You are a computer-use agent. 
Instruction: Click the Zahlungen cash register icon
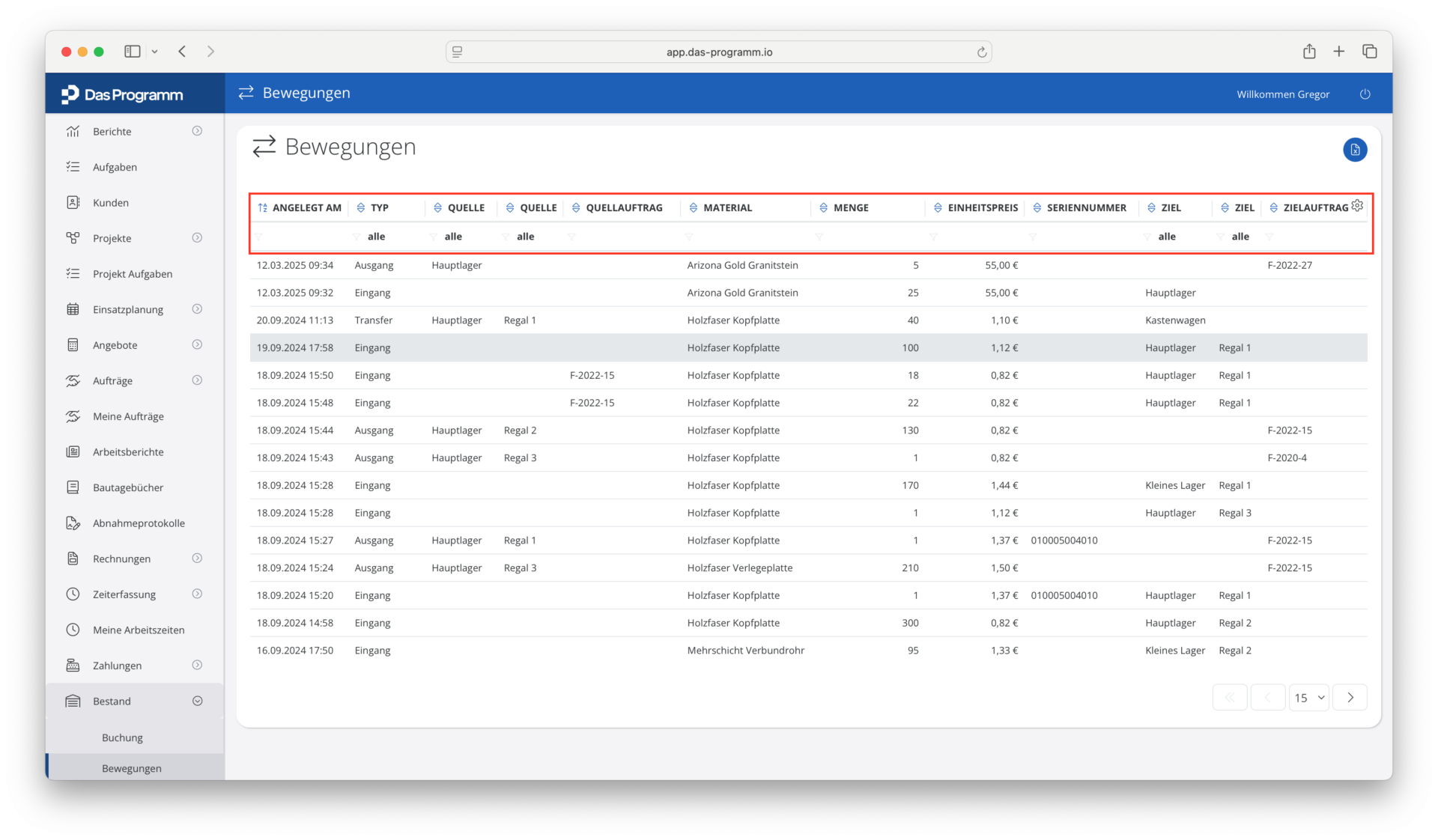click(73, 666)
